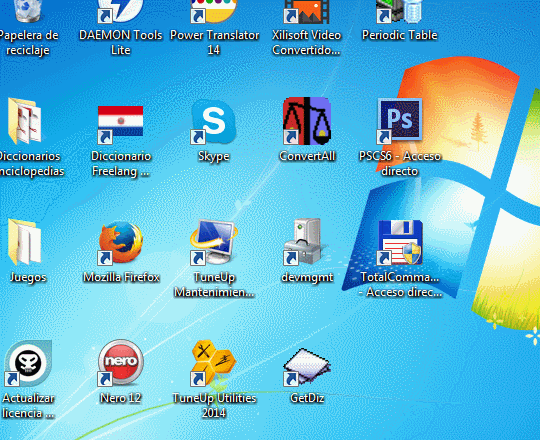Open the PSCS6 Photoshop shortcut
Image resolution: width=540 pixels, height=440 pixels.
tap(399, 121)
